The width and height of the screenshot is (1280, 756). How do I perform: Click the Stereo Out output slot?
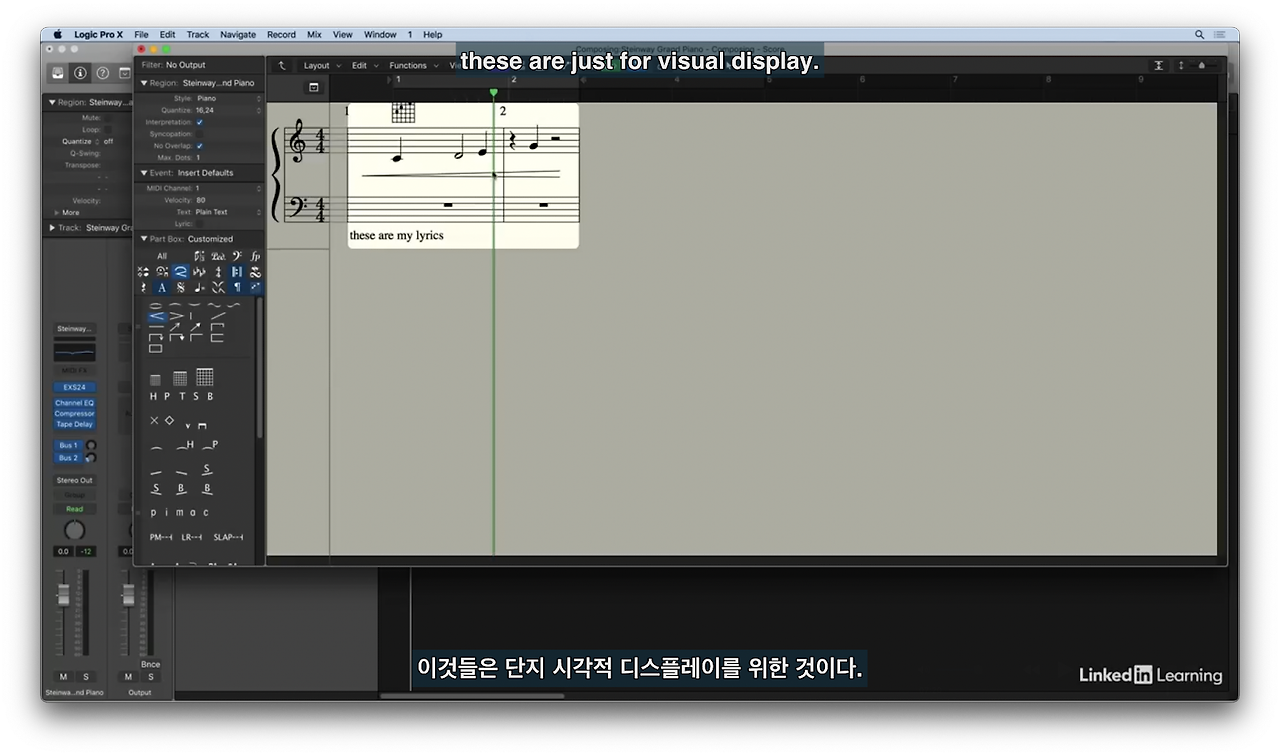75,481
